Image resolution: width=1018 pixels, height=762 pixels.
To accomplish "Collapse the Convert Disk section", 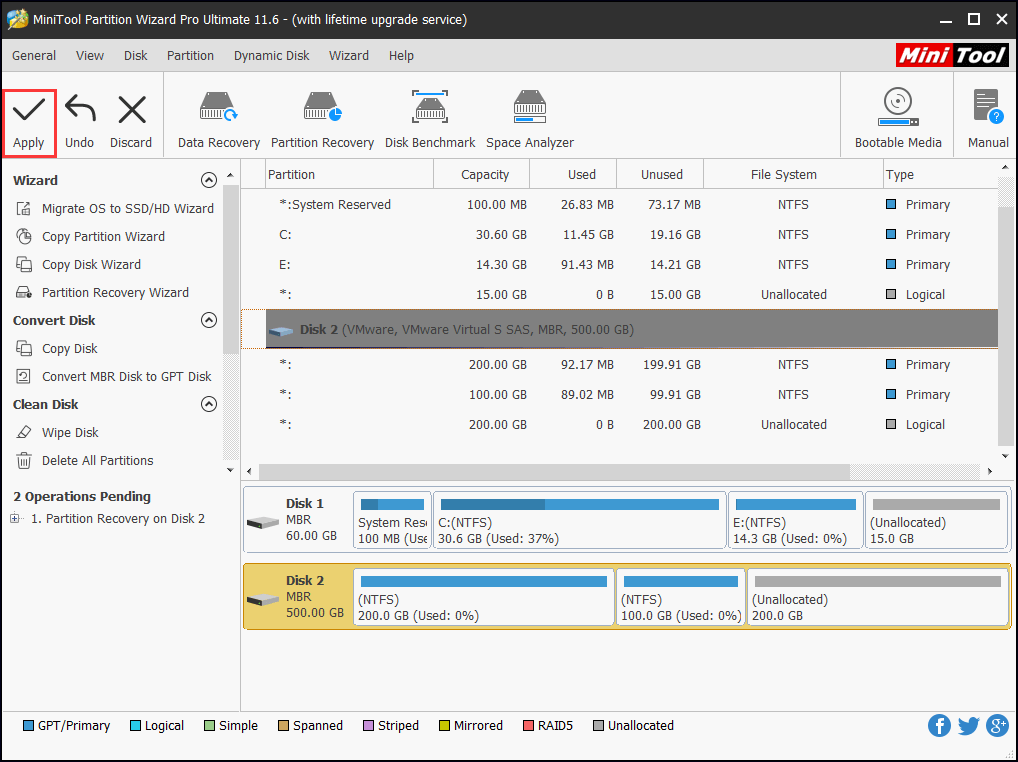I will [x=208, y=320].
